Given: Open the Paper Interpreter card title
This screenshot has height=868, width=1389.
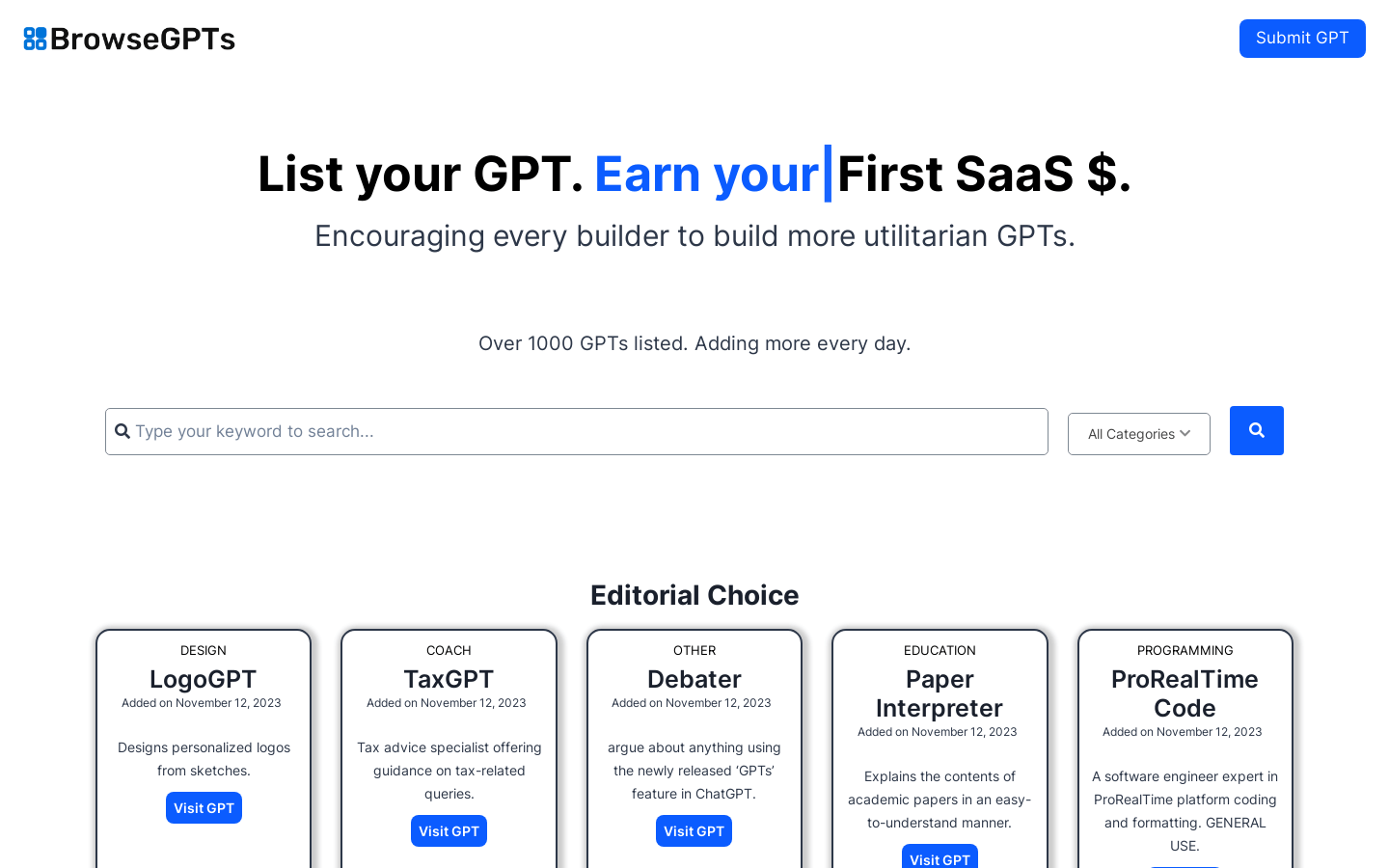Looking at the screenshot, I should pos(940,693).
